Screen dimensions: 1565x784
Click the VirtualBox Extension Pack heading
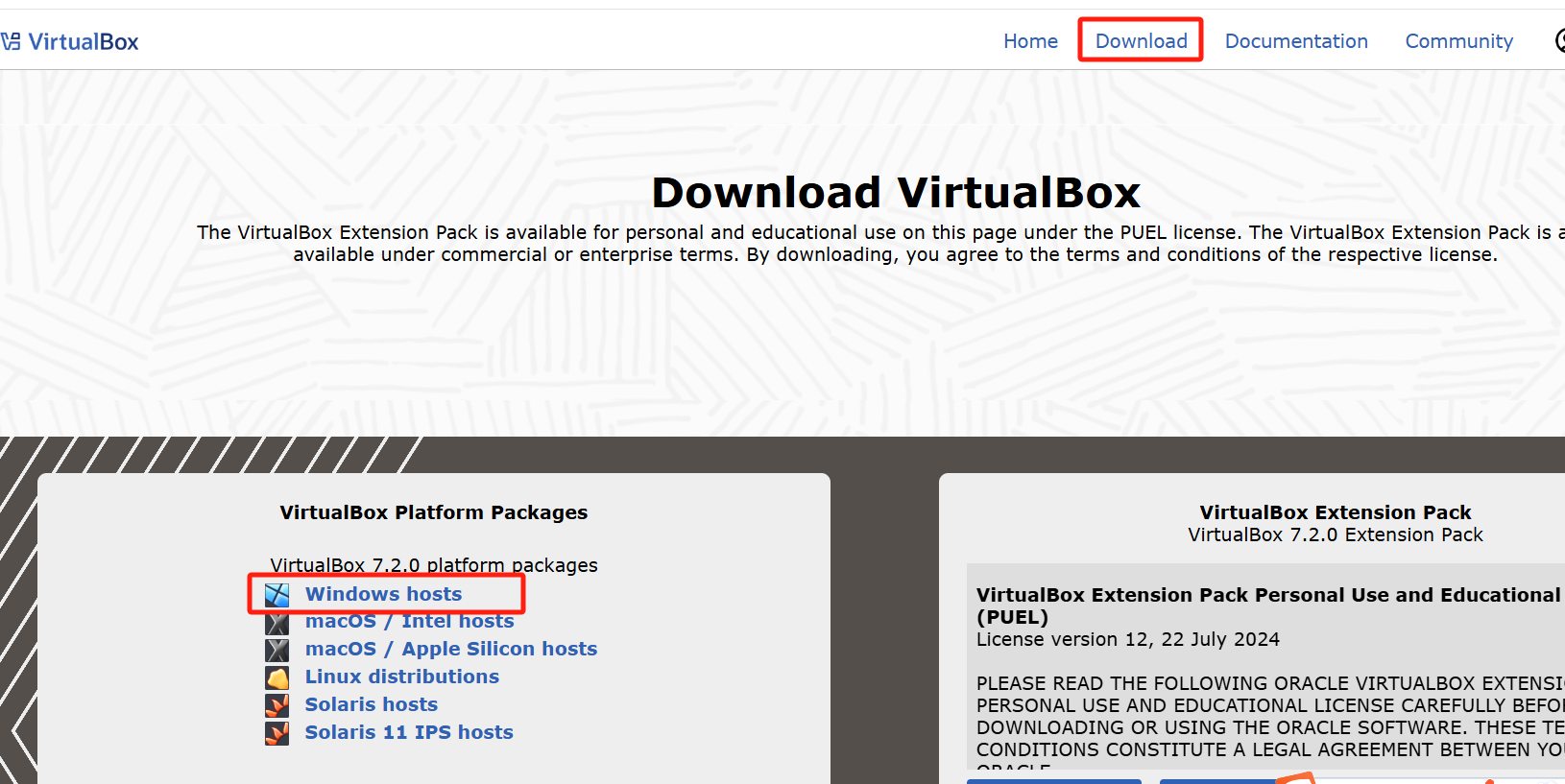[1336, 512]
